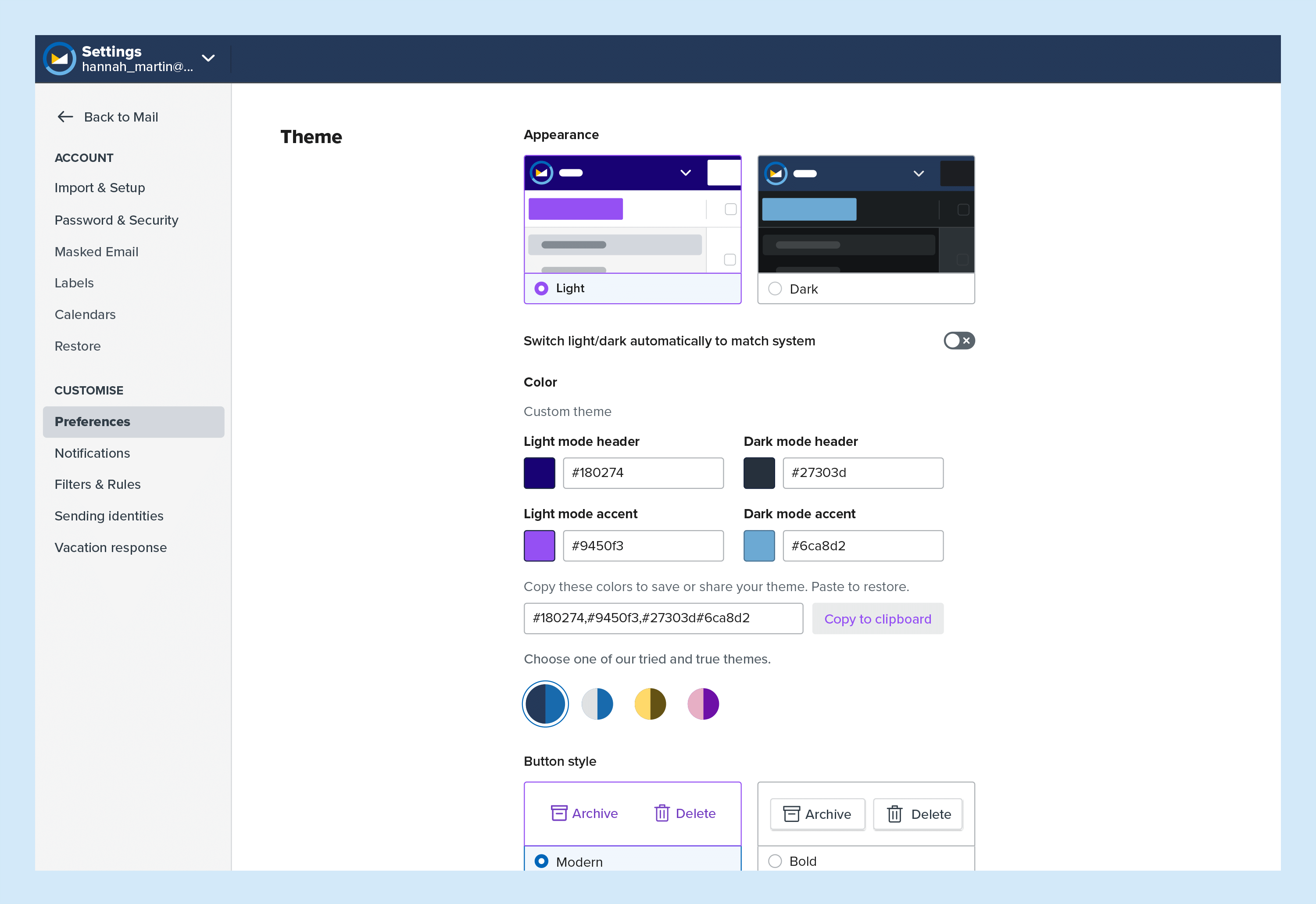1316x904 pixels.
Task: Toggle automatic light/dark system switch
Action: click(958, 341)
